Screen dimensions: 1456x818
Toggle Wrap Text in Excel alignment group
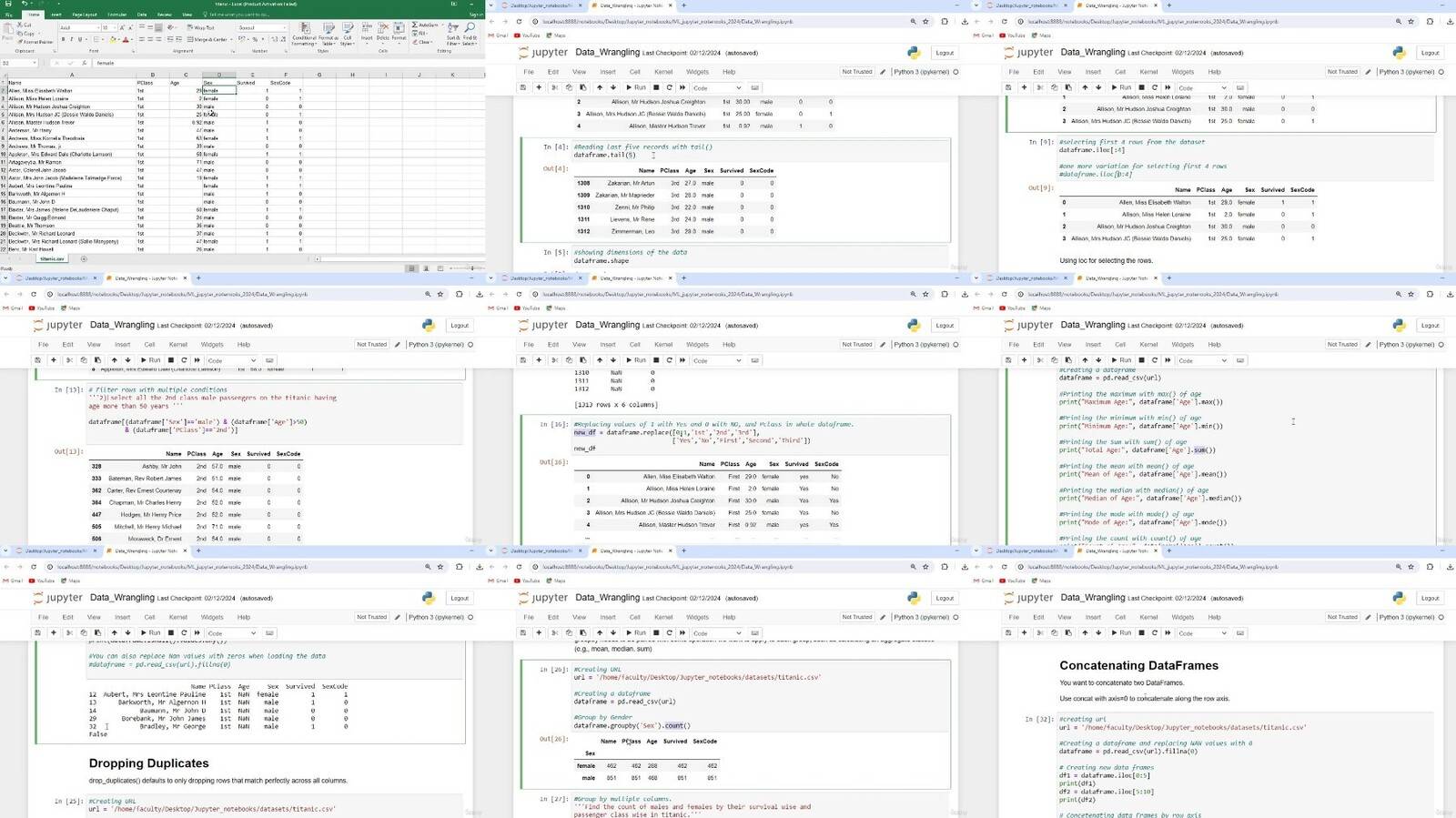point(202,27)
